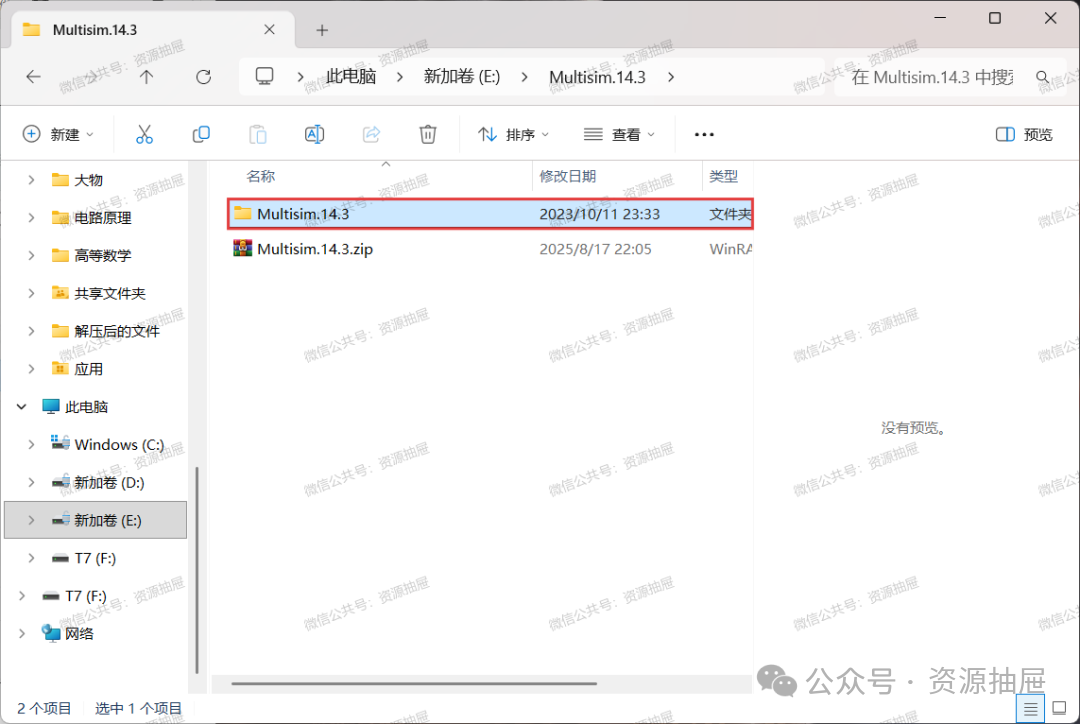Sort by the 修改日期 column header
The width and height of the screenshot is (1080, 724).
point(568,176)
